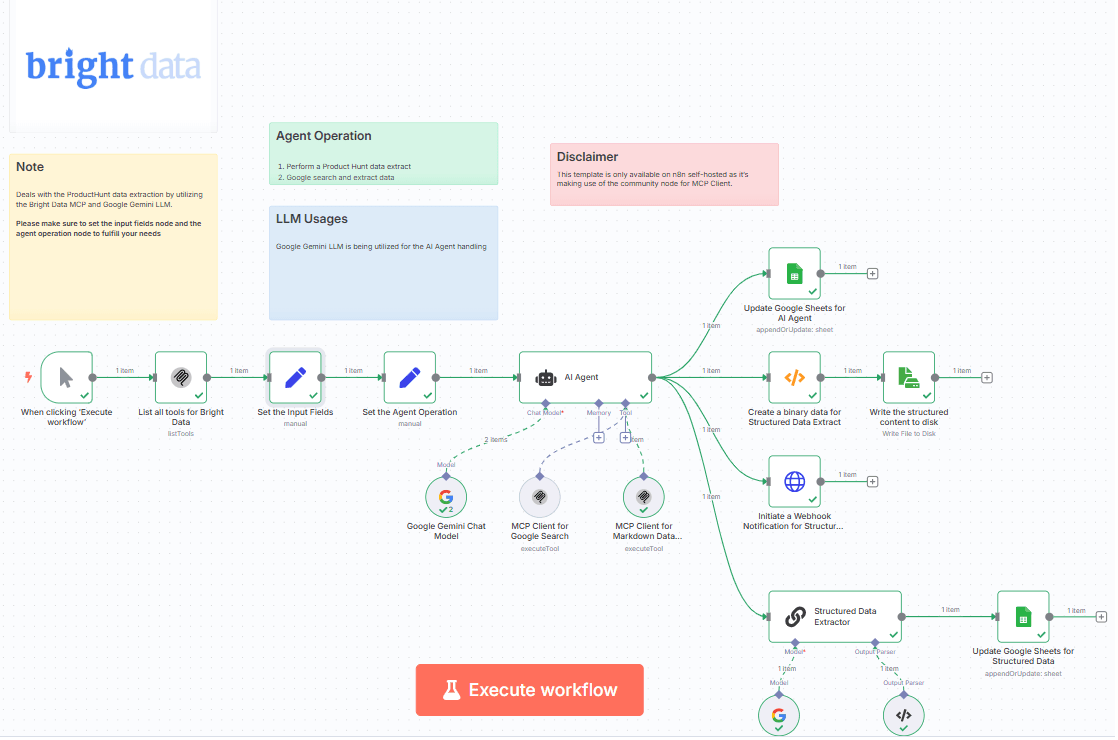This screenshot has width=1118, height=740.
Task: Click the Structured Data Extractor Model connector
Action: pos(795,643)
